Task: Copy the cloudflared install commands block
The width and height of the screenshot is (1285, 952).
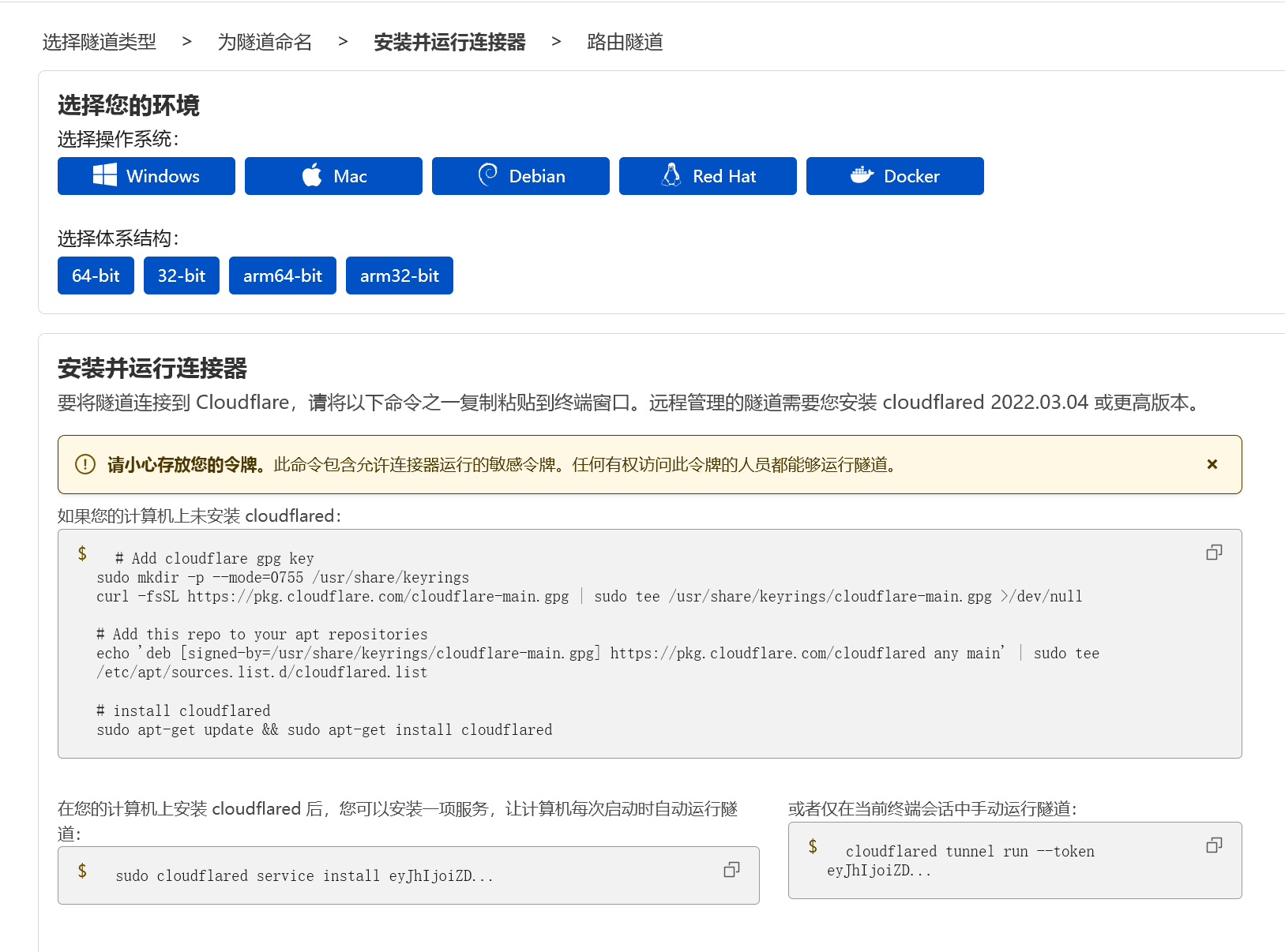Action: click(1214, 553)
